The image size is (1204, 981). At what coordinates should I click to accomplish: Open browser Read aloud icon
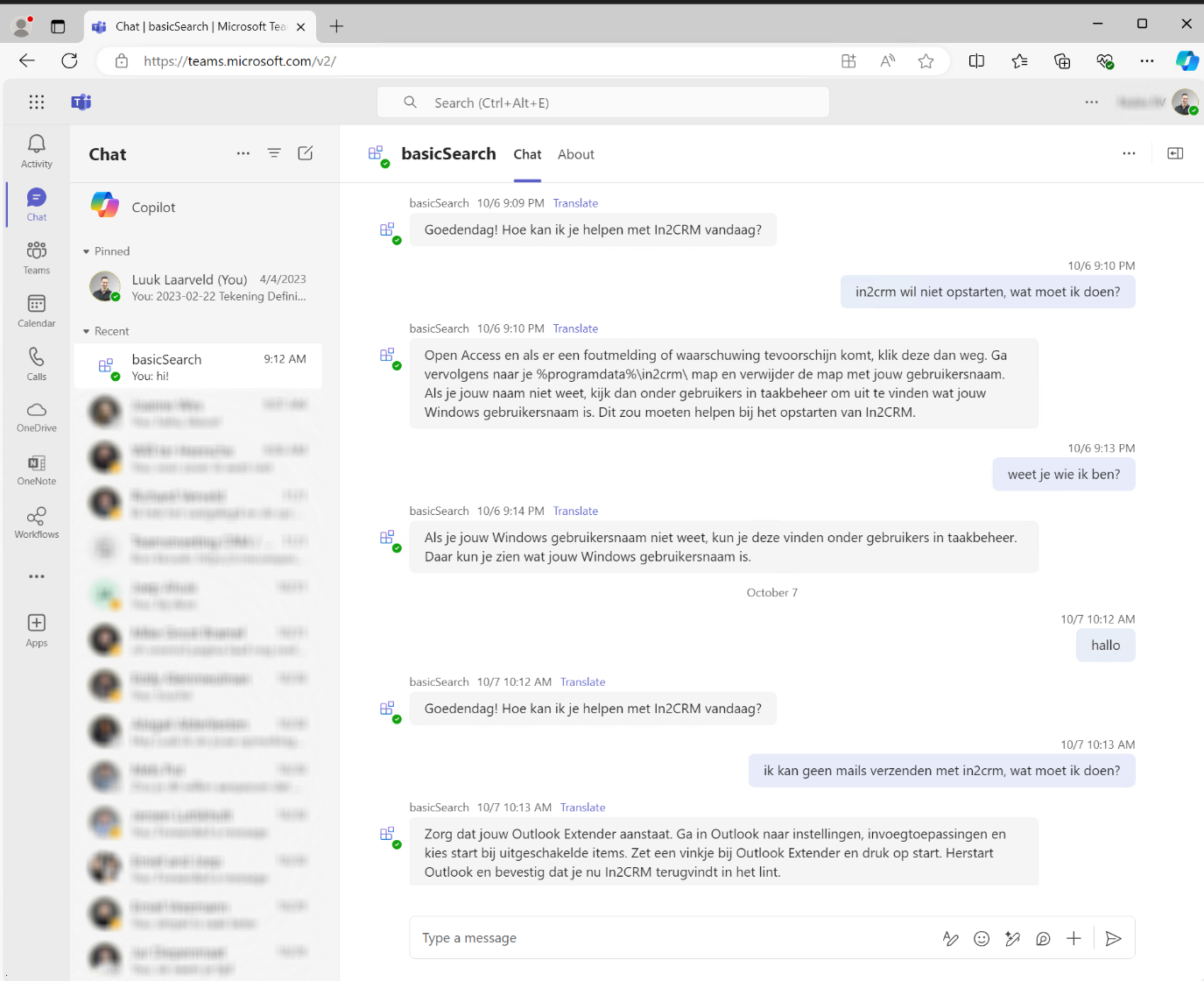tap(887, 60)
